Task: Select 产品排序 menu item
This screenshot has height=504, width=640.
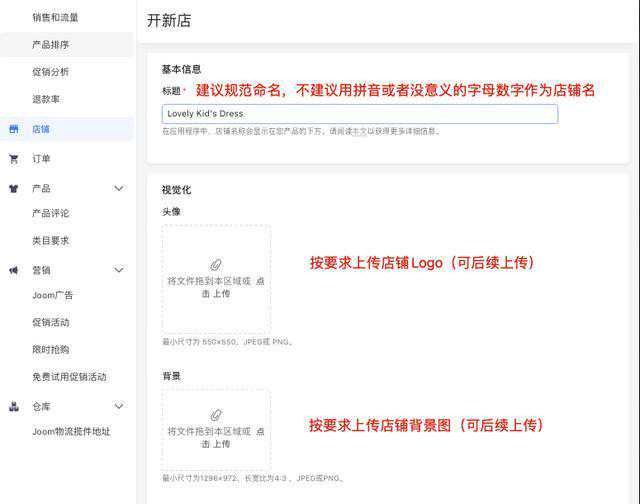Action: [x=51, y=45]
